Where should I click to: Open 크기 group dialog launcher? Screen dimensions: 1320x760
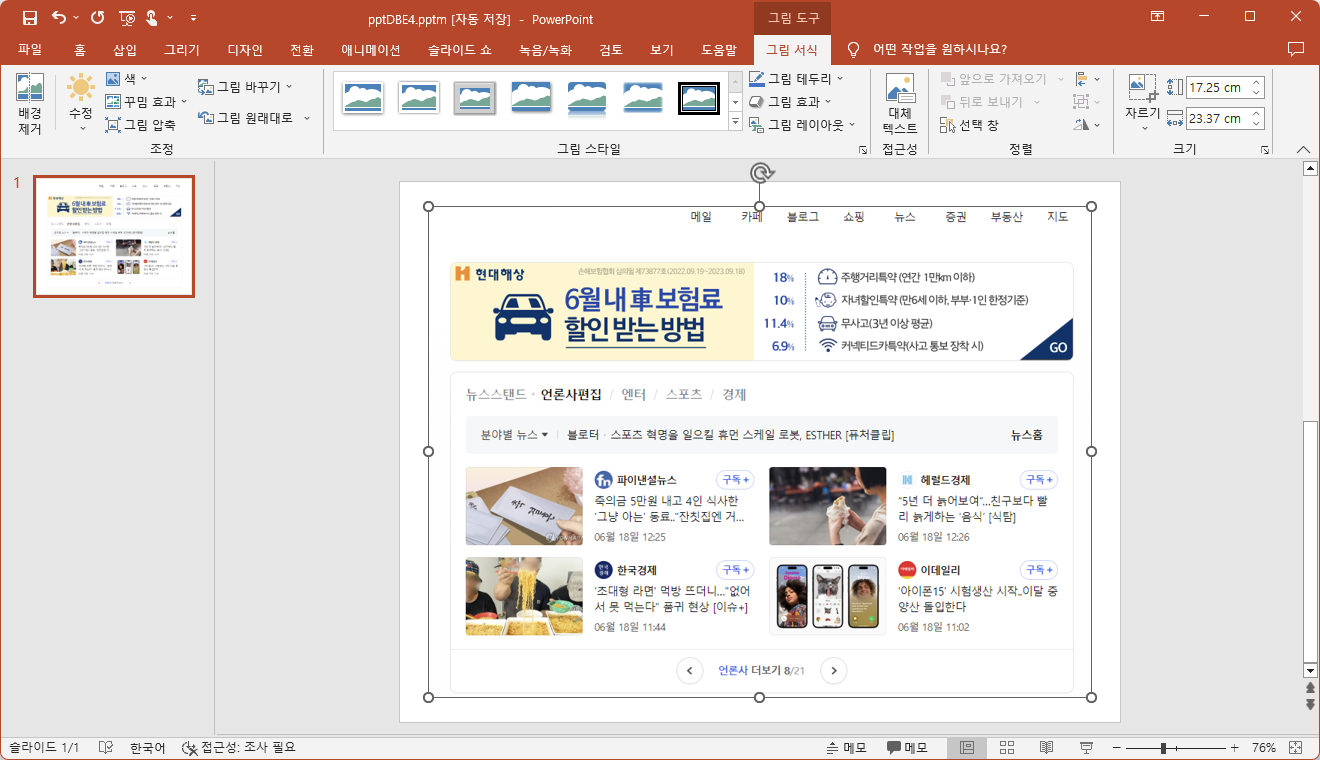pyautogui.click(x=1265, y=149)
